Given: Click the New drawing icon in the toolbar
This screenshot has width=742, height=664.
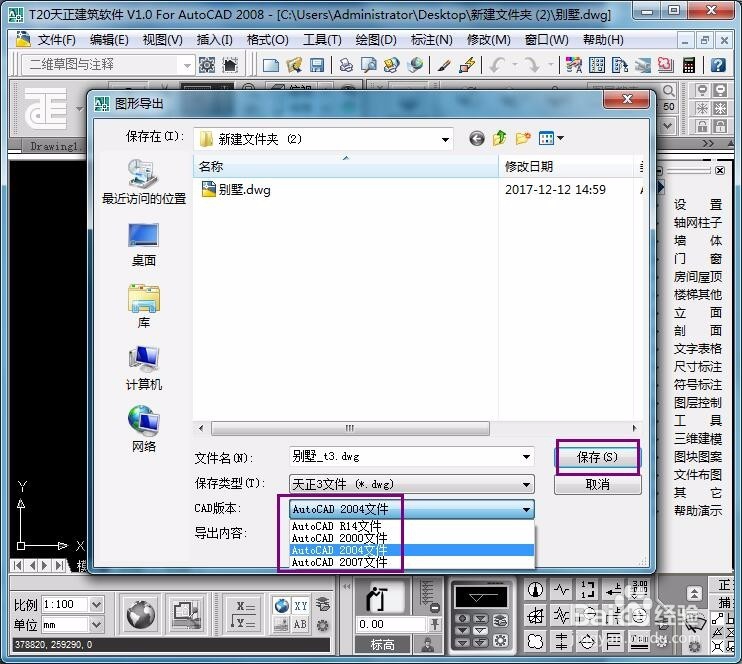Looking at the screenshot, I should click(271, 65).
